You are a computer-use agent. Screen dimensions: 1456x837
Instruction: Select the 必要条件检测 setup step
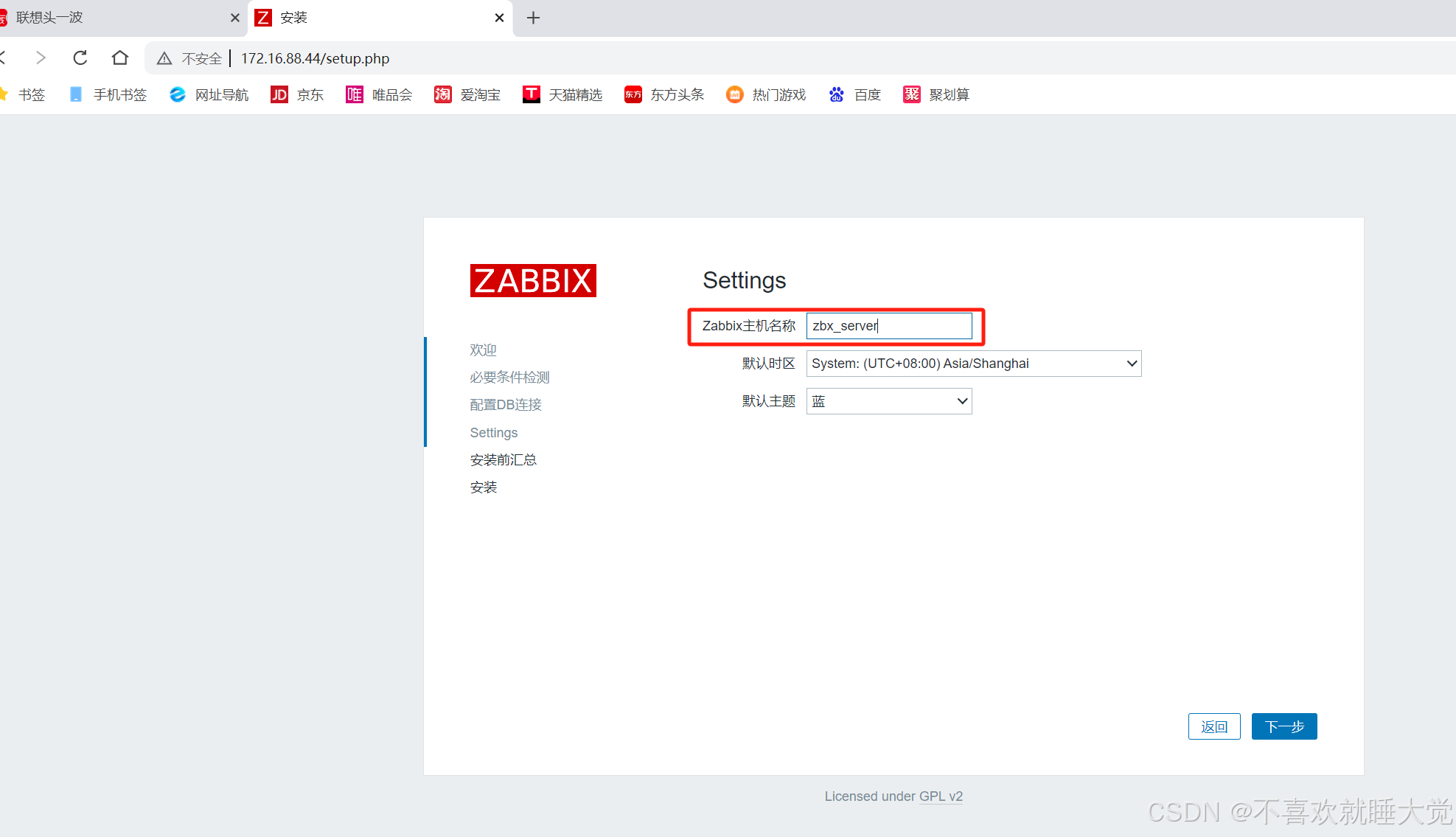pos(509,377)
